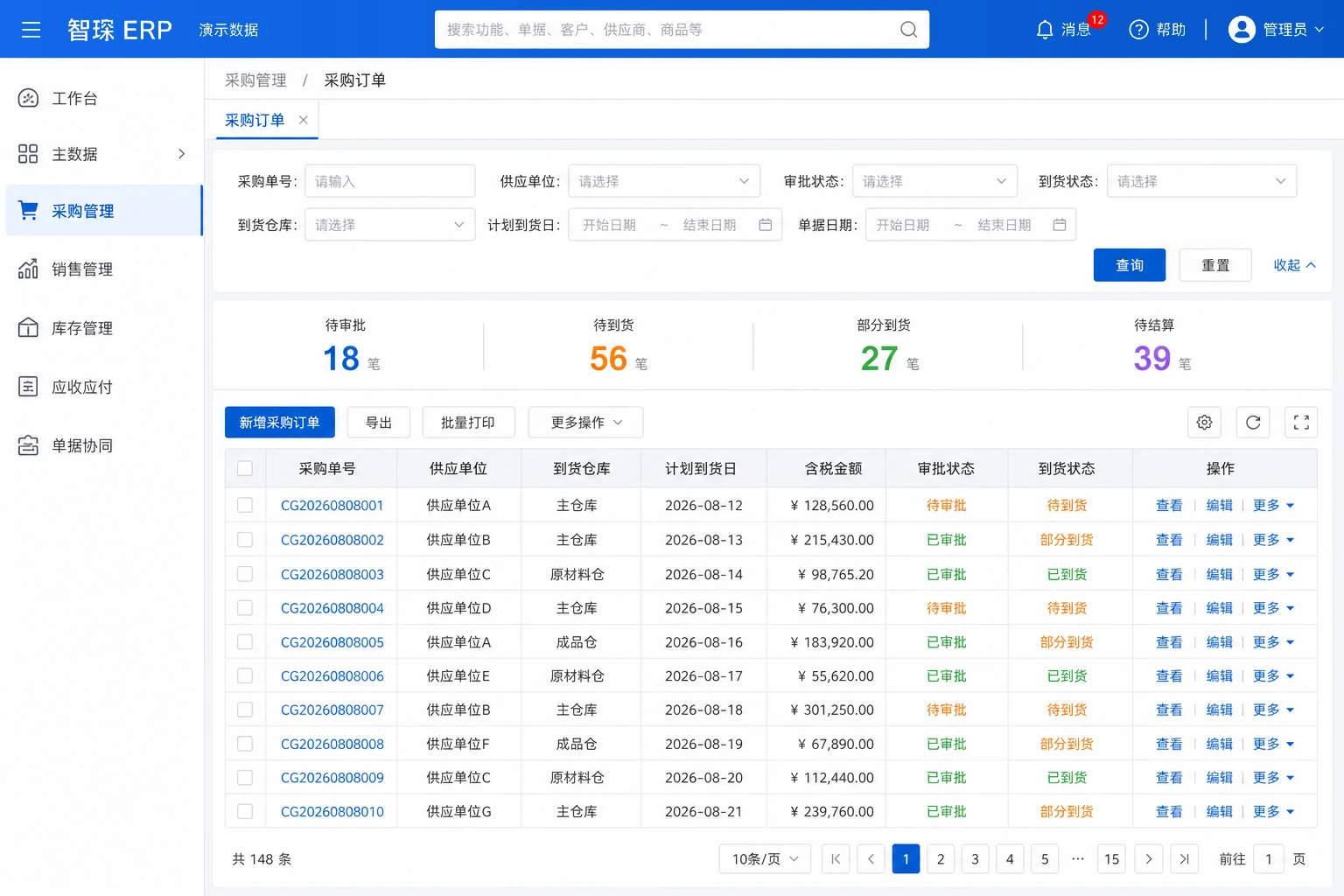
Task: Click the 采购管理 cart icon
Action: pyautogui.click(x=28, y=210)
